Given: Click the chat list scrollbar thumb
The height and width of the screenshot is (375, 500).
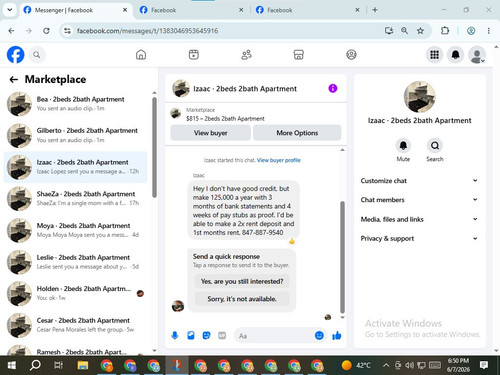Looking at the screenshot, I should 154,147.
